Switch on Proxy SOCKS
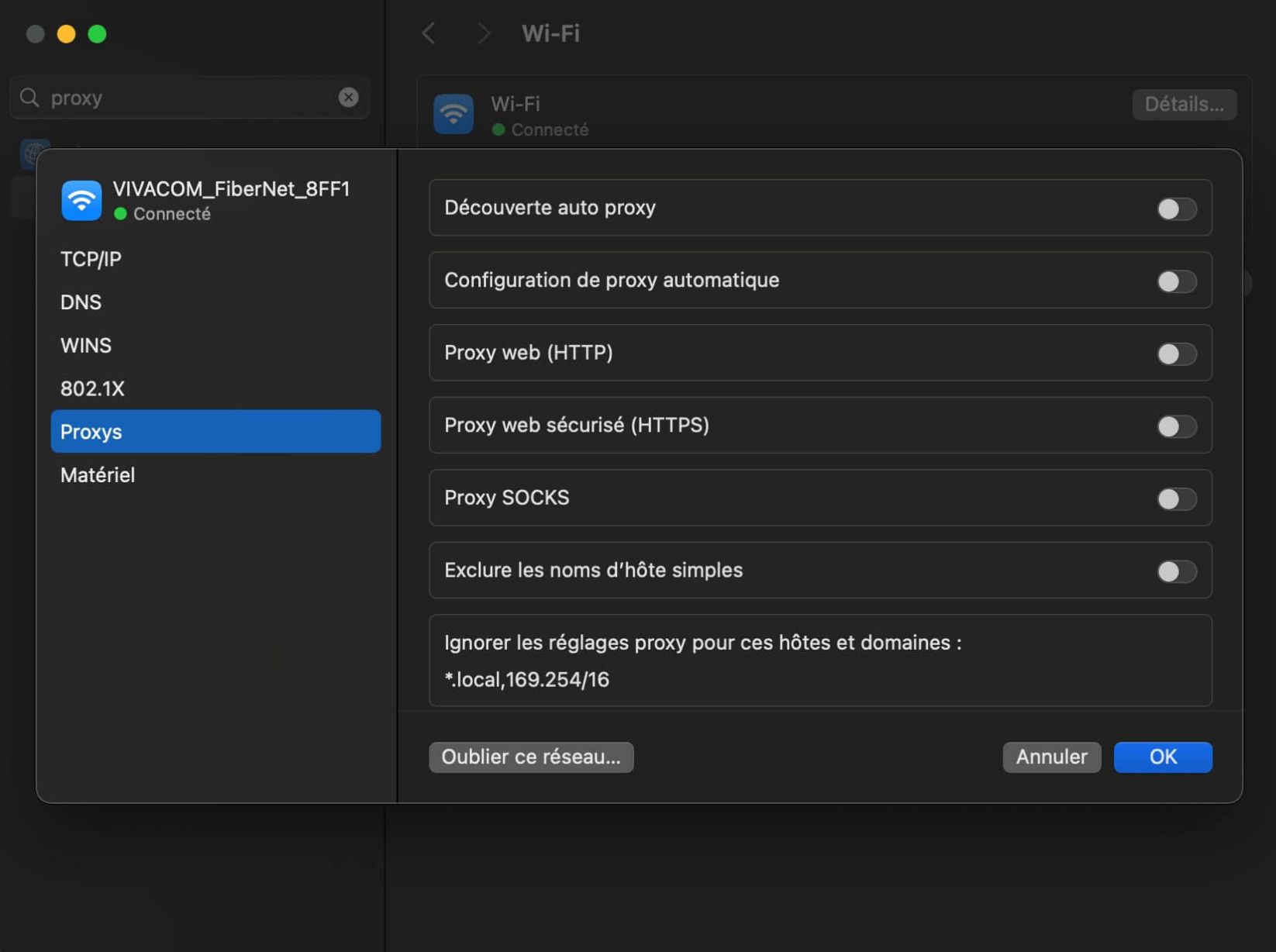This screenshot has height=952, width=1276. 1176,498
